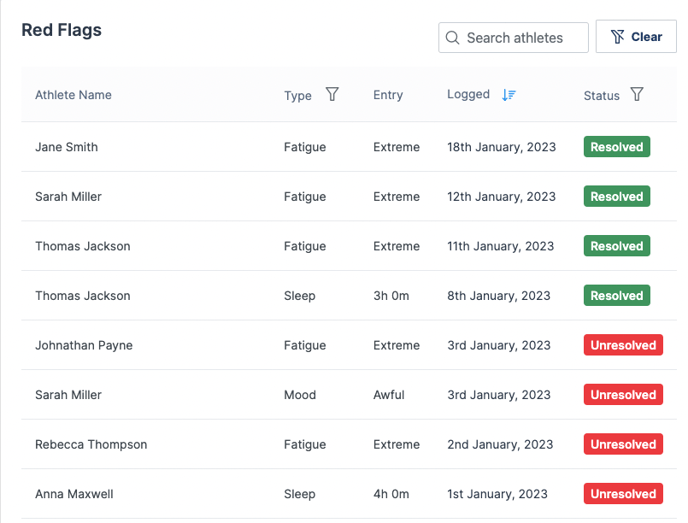Screen dimensions: 688x523
Task: Open Sarah Miller's Mood flag row
Action: pos(349,395)
